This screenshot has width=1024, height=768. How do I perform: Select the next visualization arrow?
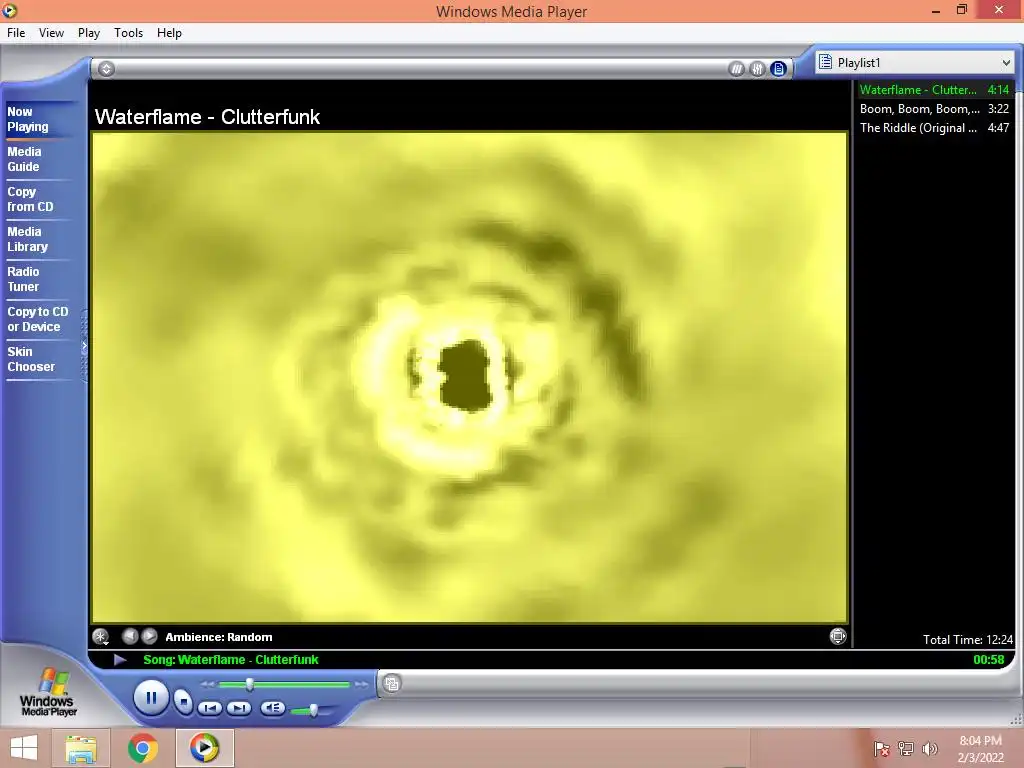pos(150,635)
